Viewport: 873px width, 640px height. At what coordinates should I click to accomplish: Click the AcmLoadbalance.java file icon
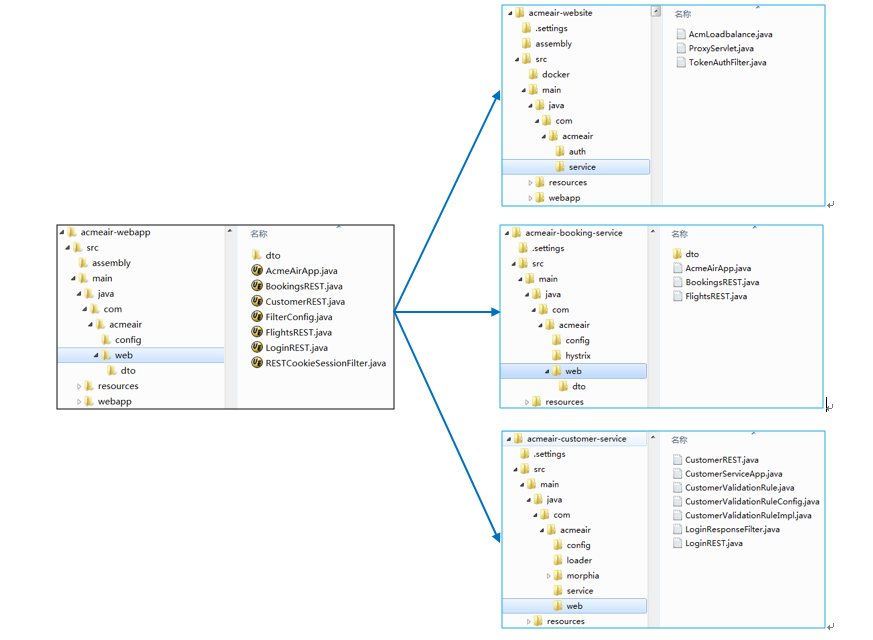pos(681,34)
